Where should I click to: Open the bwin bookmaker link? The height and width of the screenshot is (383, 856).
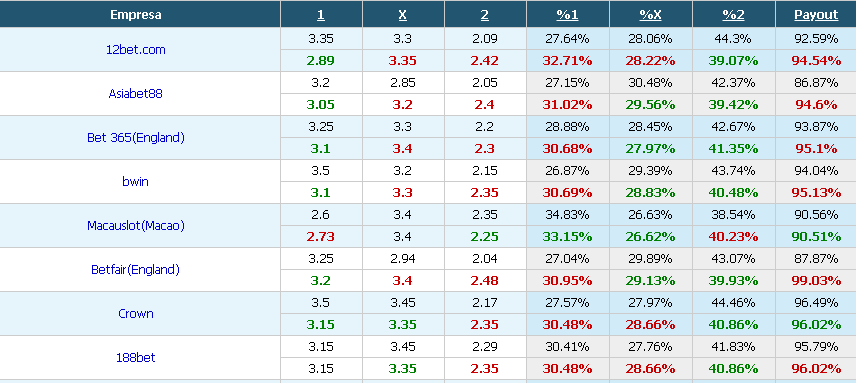[x=135, y=182]
